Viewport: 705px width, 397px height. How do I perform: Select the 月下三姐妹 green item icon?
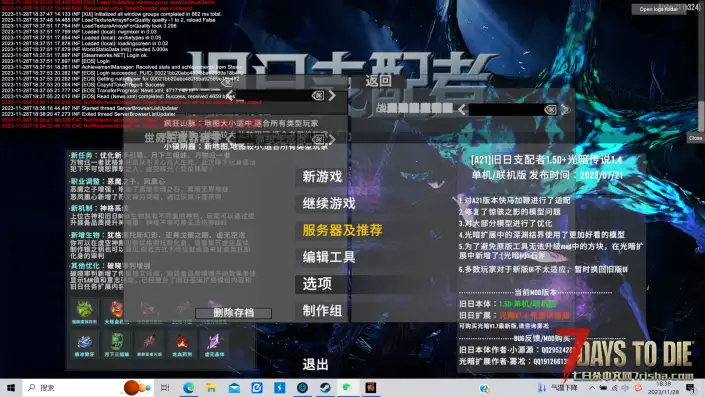pyautogui.click(x=116, y=342)
